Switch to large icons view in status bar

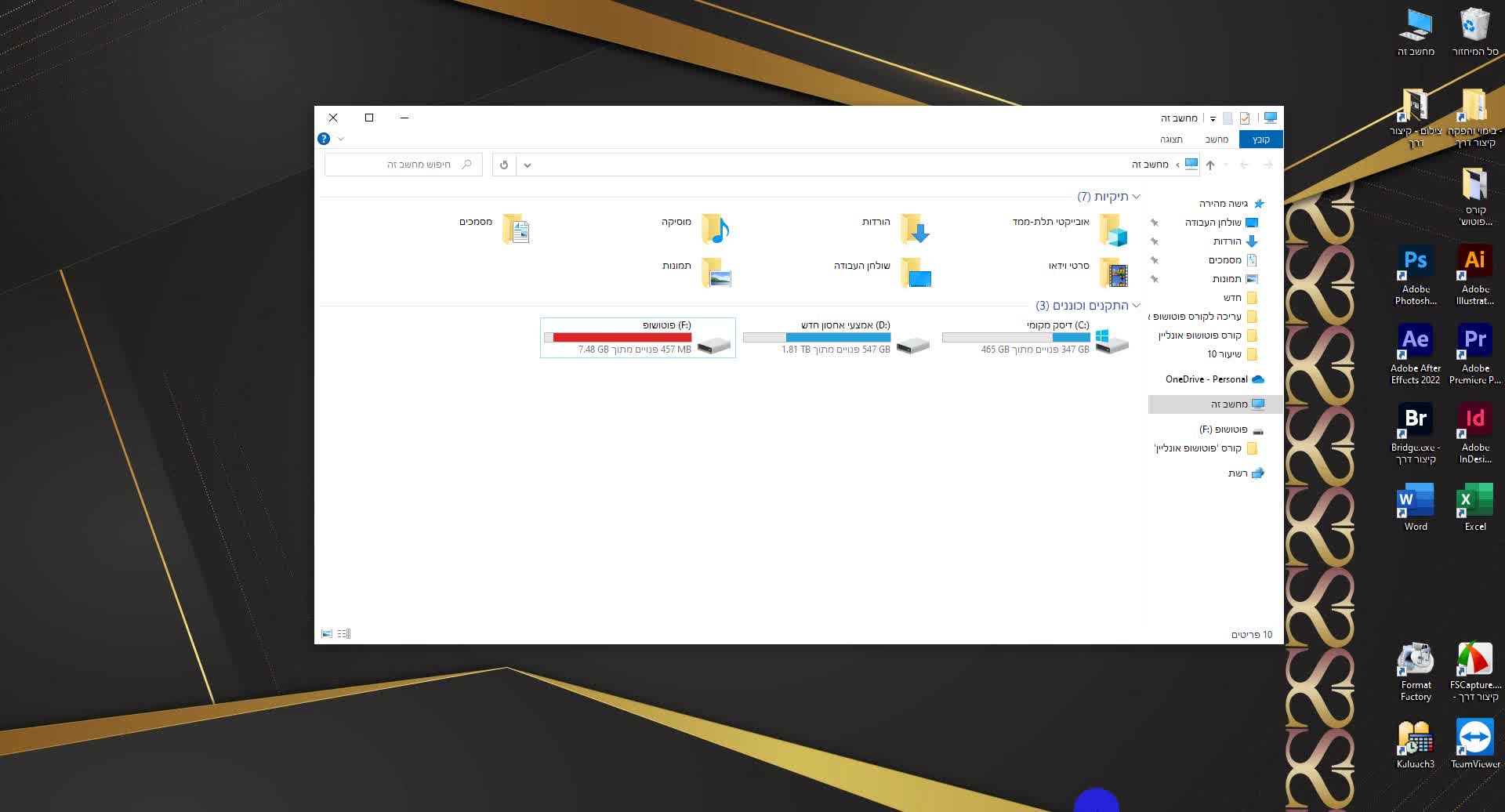[327, 633]
